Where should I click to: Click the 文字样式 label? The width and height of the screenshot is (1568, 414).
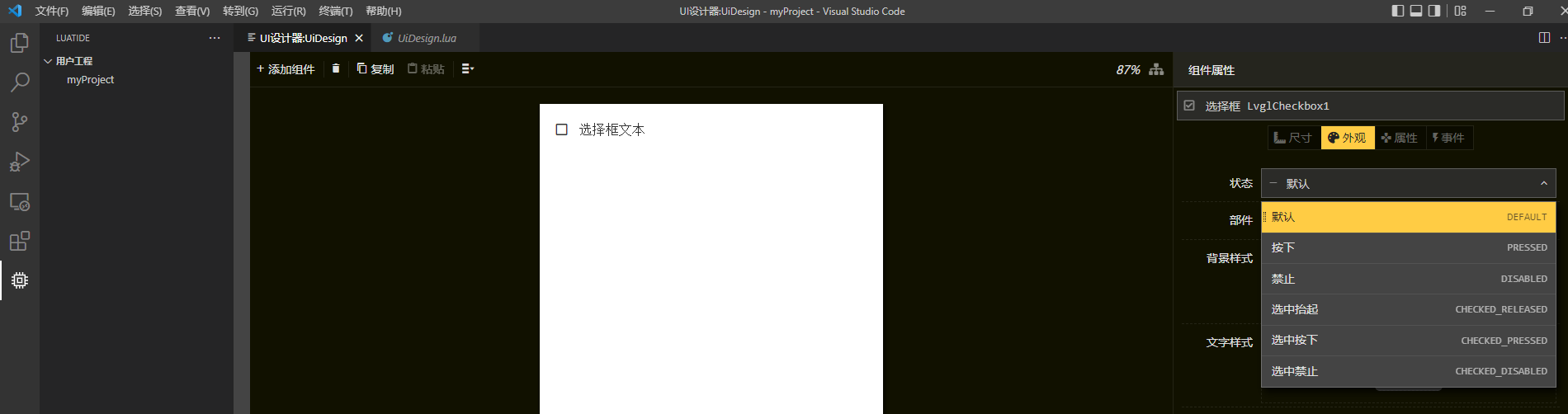pyautogui.click(x=1230, y=342)
